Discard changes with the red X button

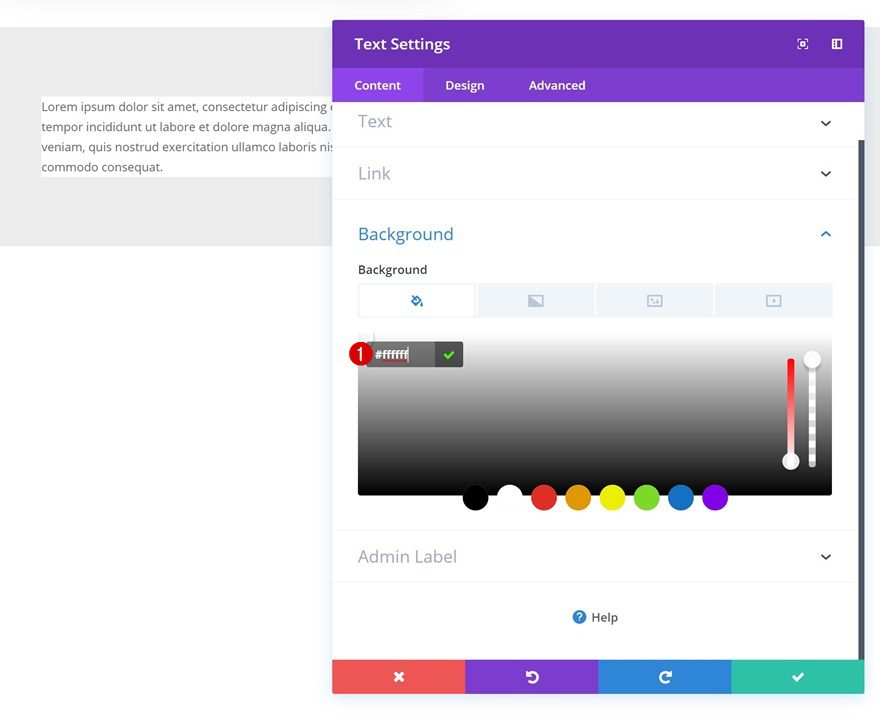click(x=398, y=676)
